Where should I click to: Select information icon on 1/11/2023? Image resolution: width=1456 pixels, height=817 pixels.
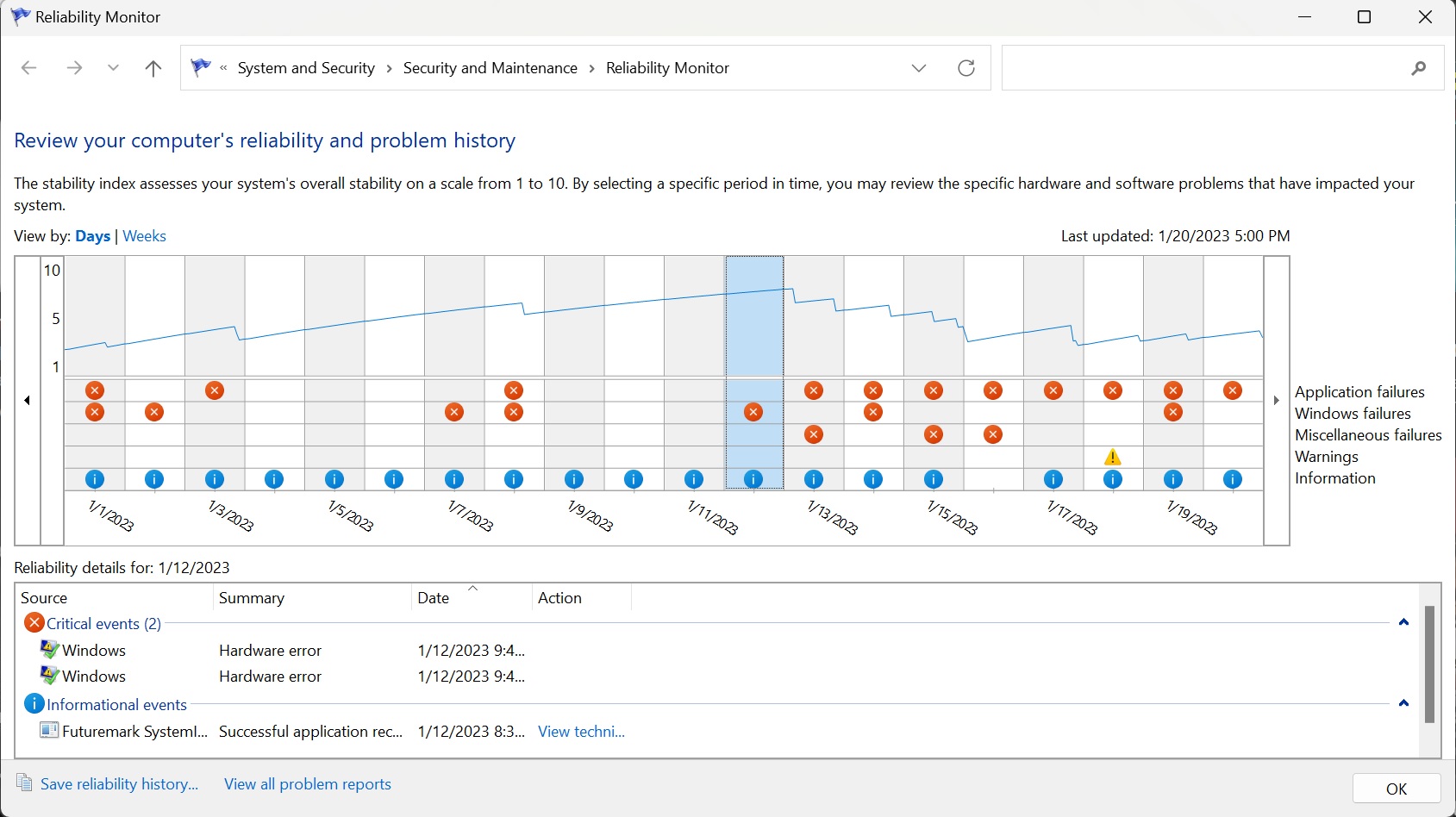click(x=694, y=479)
